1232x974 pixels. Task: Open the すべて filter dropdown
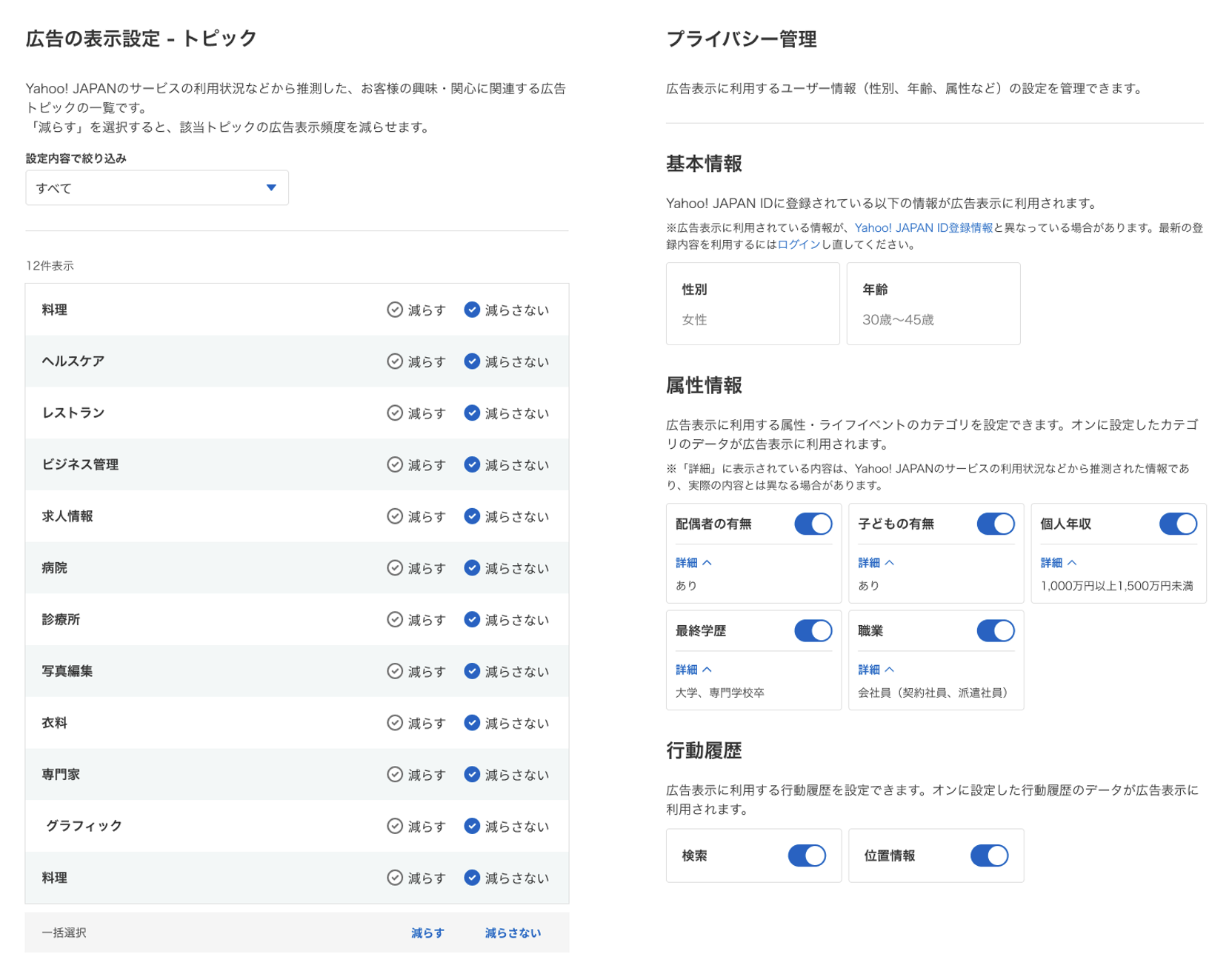point(156,187)
